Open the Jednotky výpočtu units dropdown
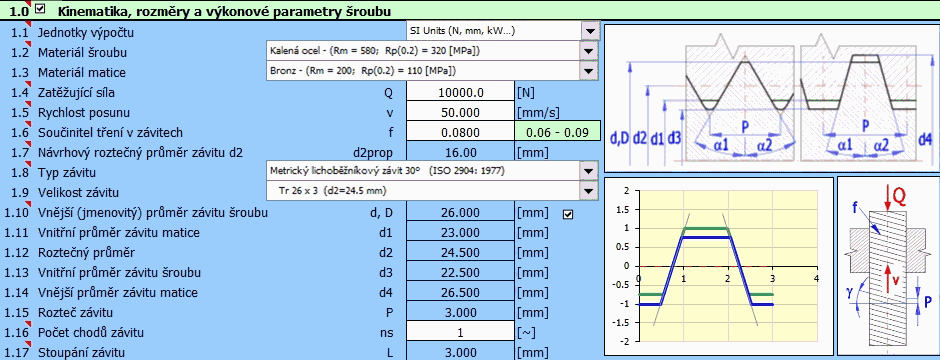Viewport: 940px width, 360px height. point(590,31)
